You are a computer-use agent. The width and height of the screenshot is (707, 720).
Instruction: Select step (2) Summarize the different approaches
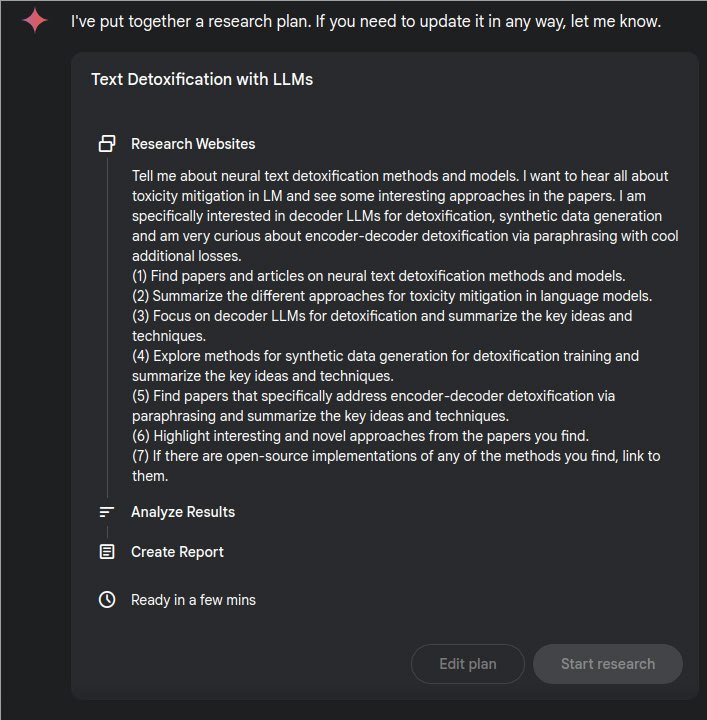point(392,296)
